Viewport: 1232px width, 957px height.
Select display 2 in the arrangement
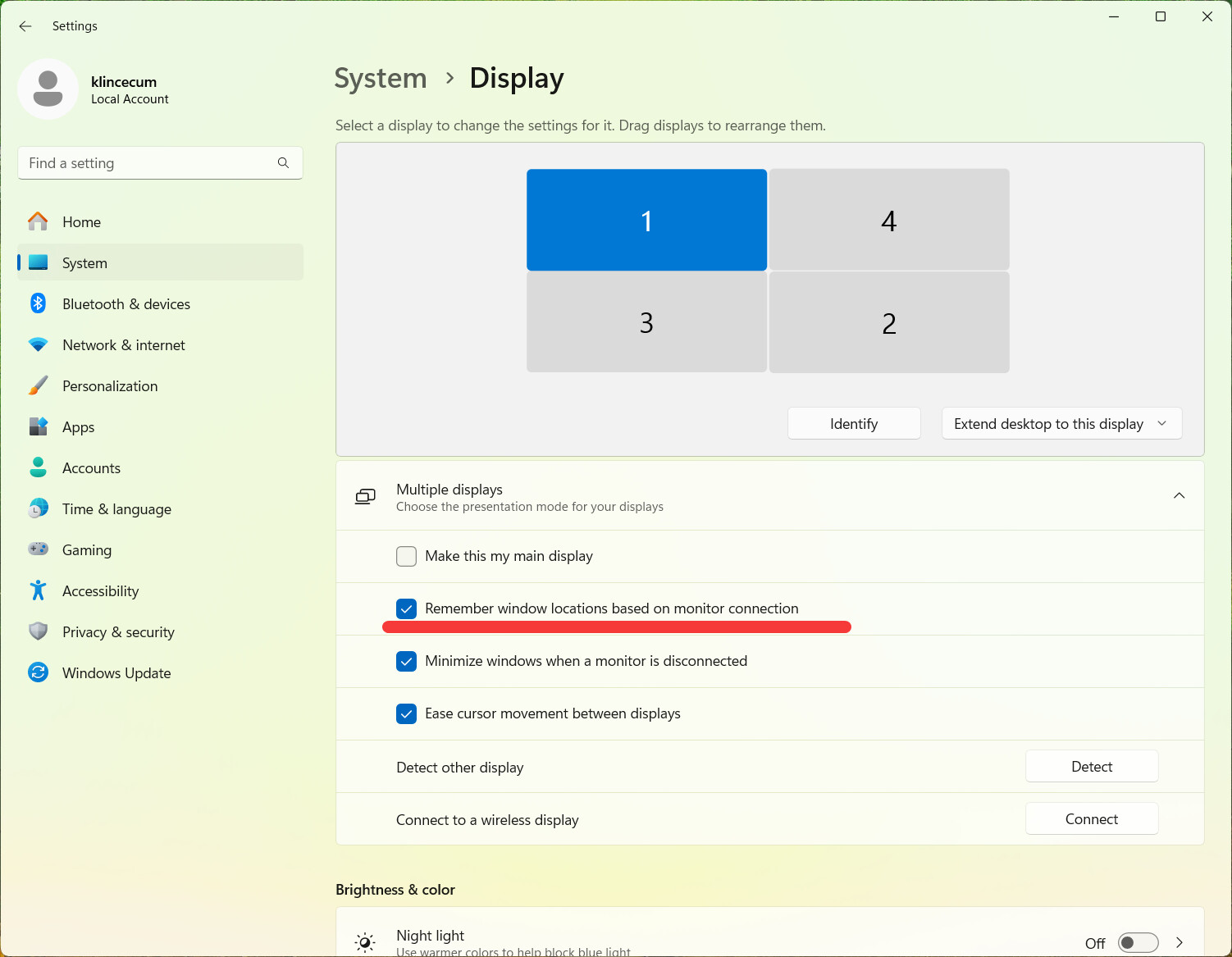coord(889,322)
